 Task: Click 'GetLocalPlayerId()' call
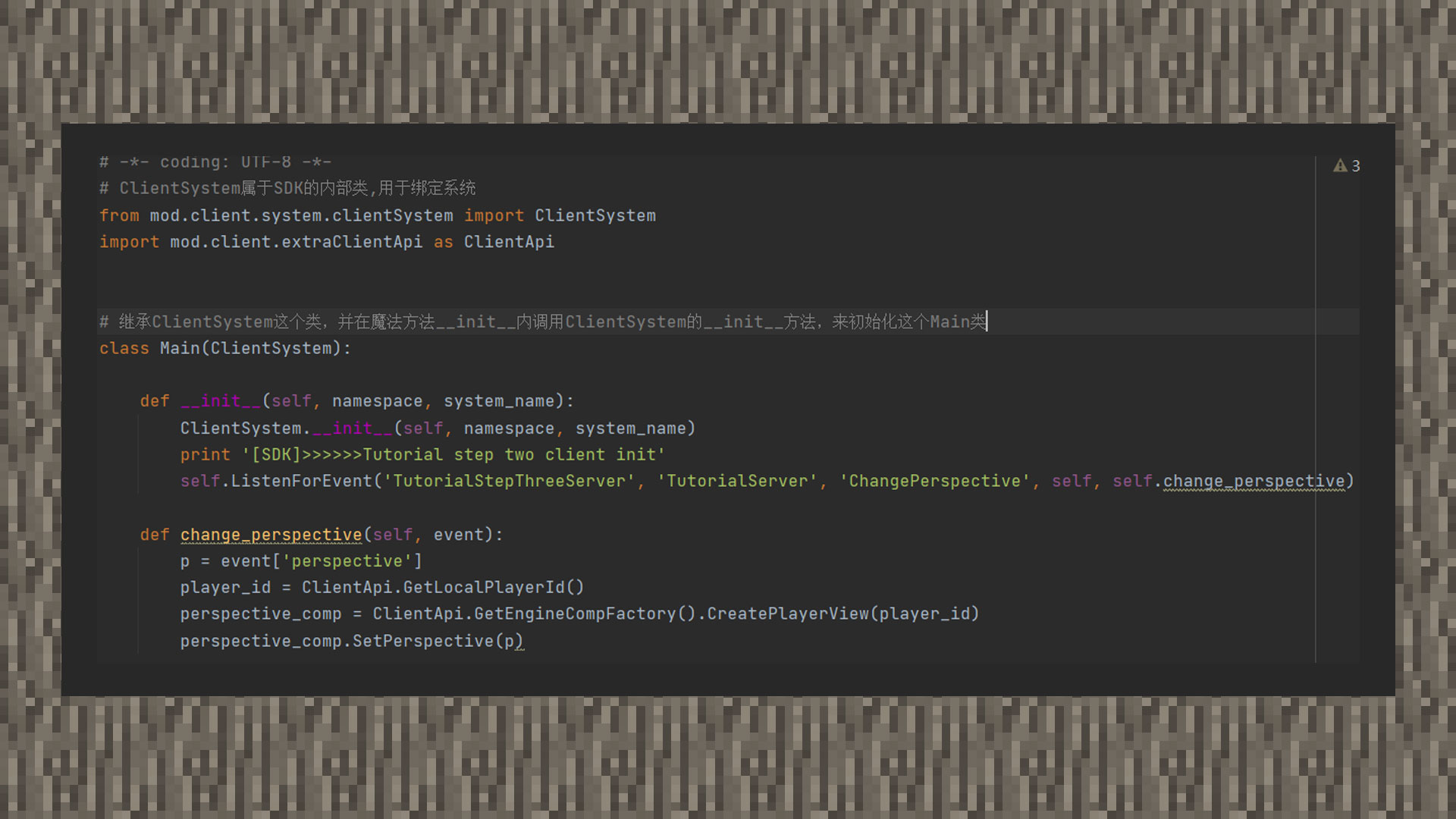(494, 588)
